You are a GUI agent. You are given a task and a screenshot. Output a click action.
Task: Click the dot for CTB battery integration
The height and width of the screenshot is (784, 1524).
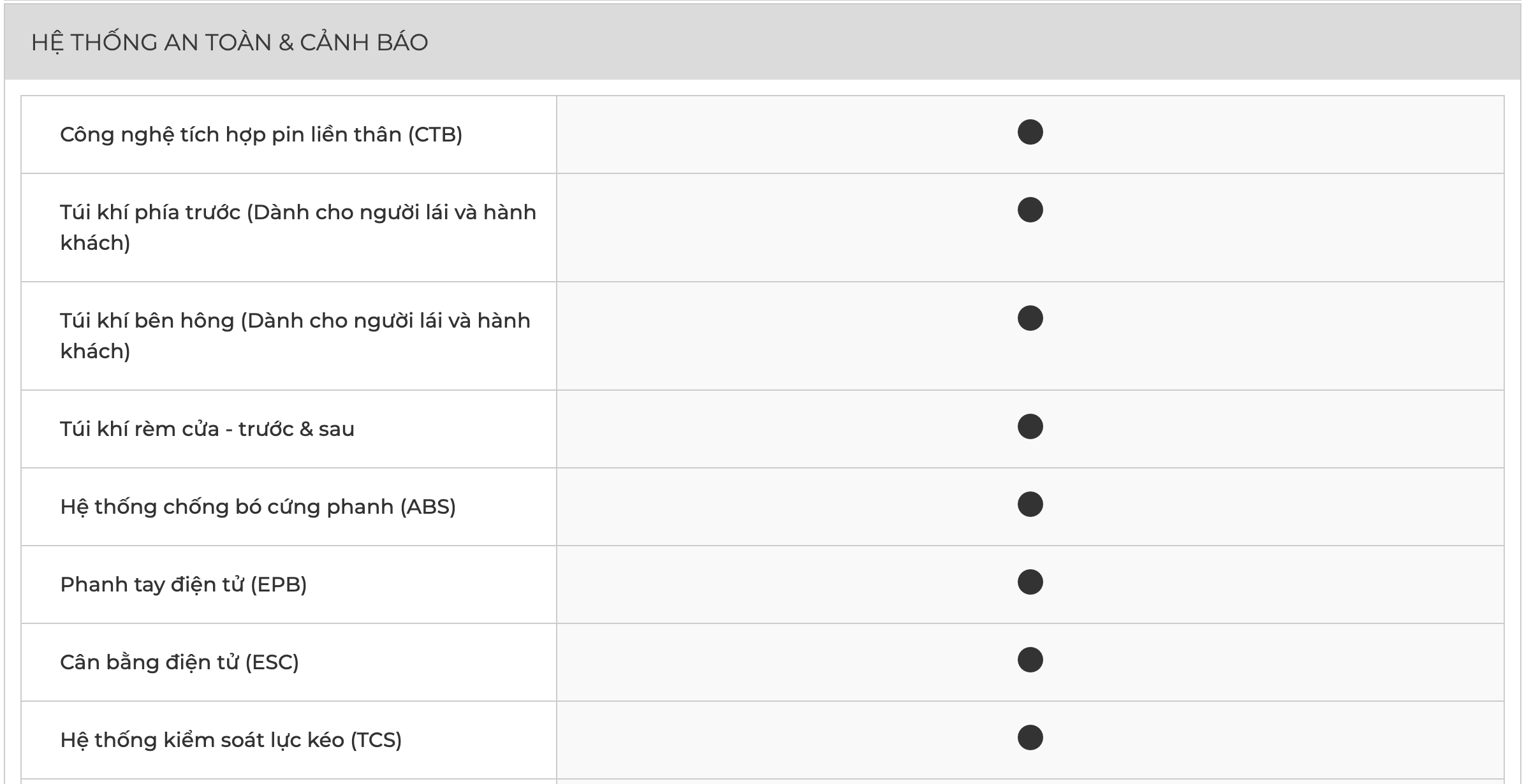click(1030, 133)
